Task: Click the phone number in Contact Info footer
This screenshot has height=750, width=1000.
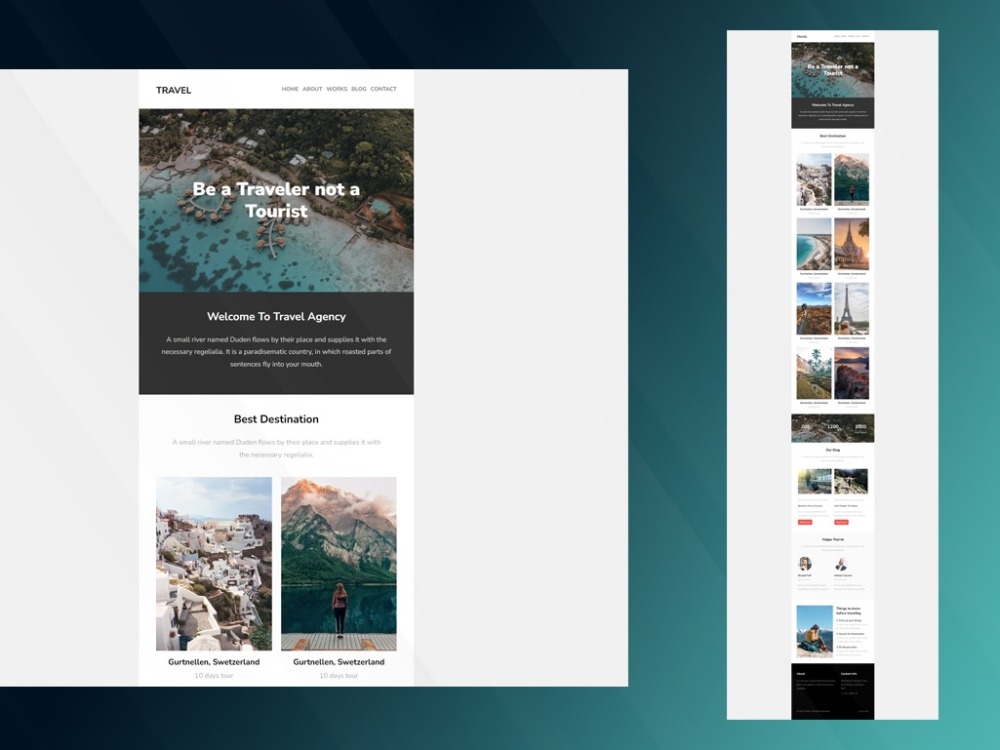Action: (849, 693)
